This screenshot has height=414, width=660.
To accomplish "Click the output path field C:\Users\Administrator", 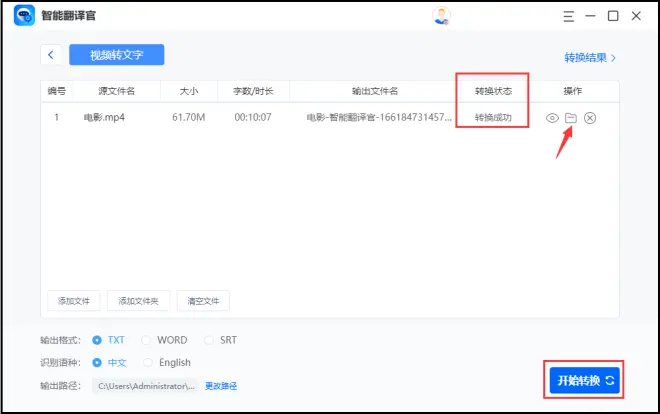I will [x=146, y=386].
